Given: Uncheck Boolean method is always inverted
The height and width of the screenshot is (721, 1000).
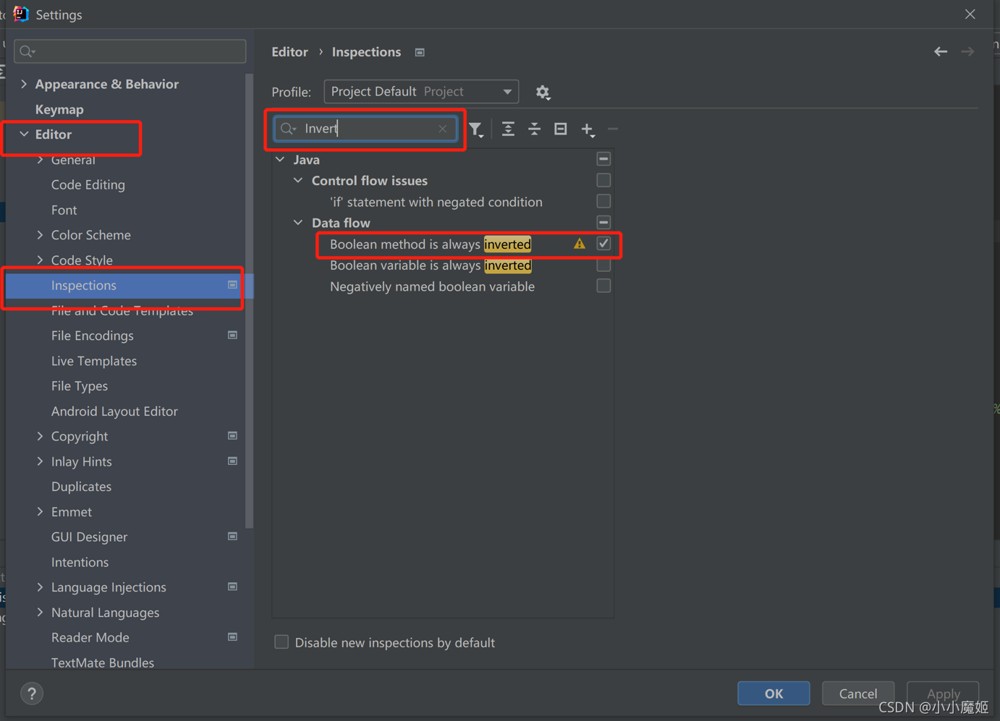Looking at the screenshot, I should coord(603,244).
